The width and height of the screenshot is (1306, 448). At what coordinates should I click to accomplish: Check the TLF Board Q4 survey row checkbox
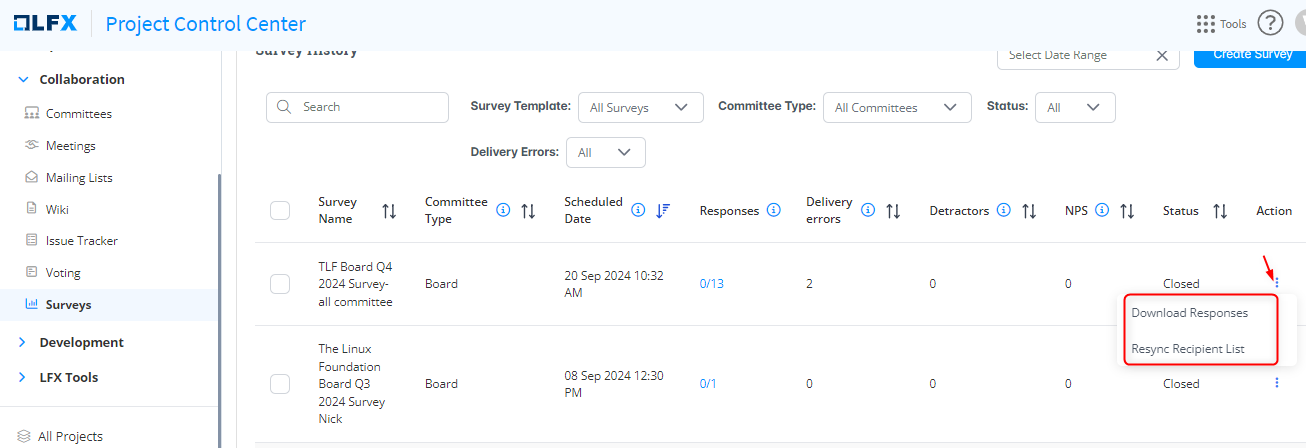point(280,284)
